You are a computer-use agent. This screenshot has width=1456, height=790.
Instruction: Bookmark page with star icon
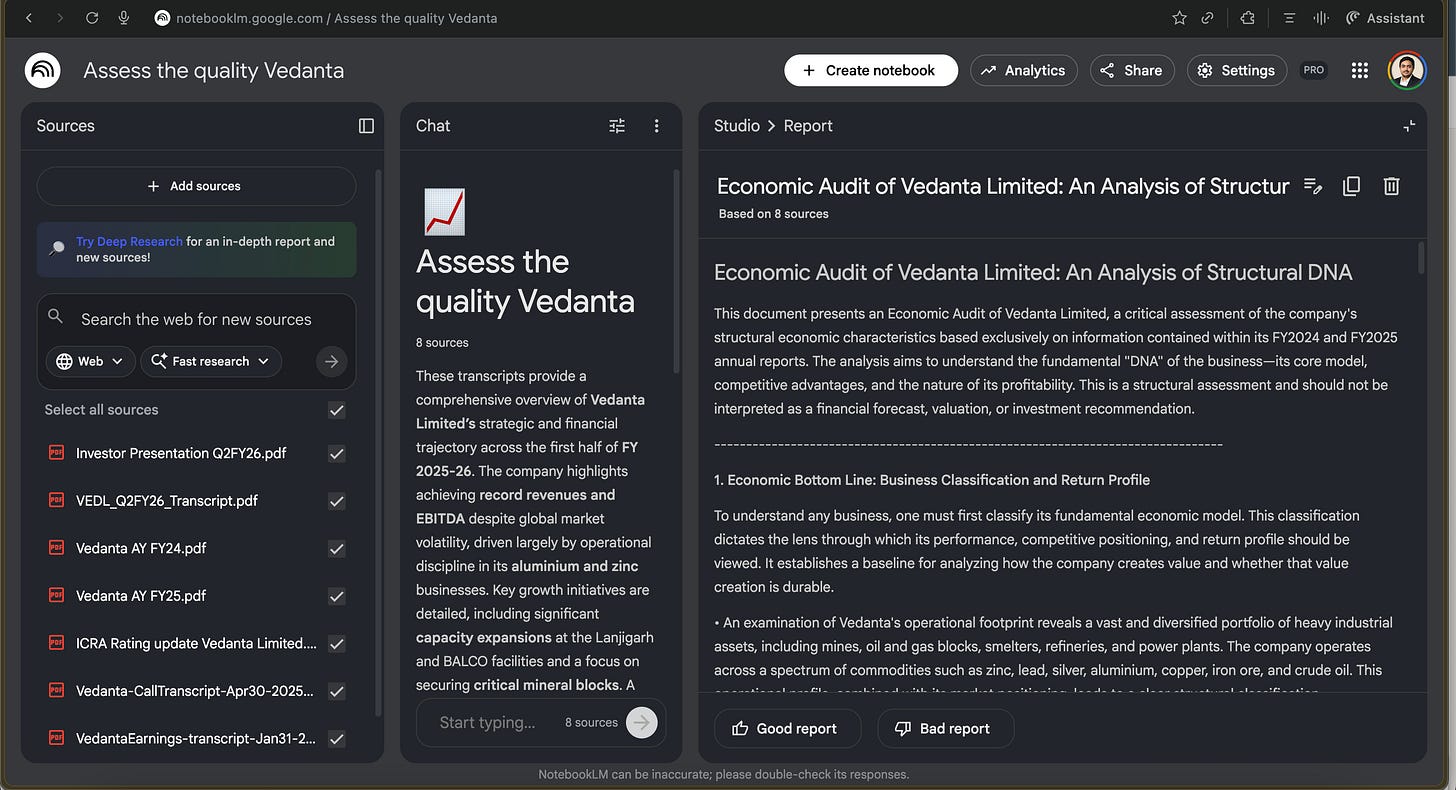click(x=1179, y=18)
